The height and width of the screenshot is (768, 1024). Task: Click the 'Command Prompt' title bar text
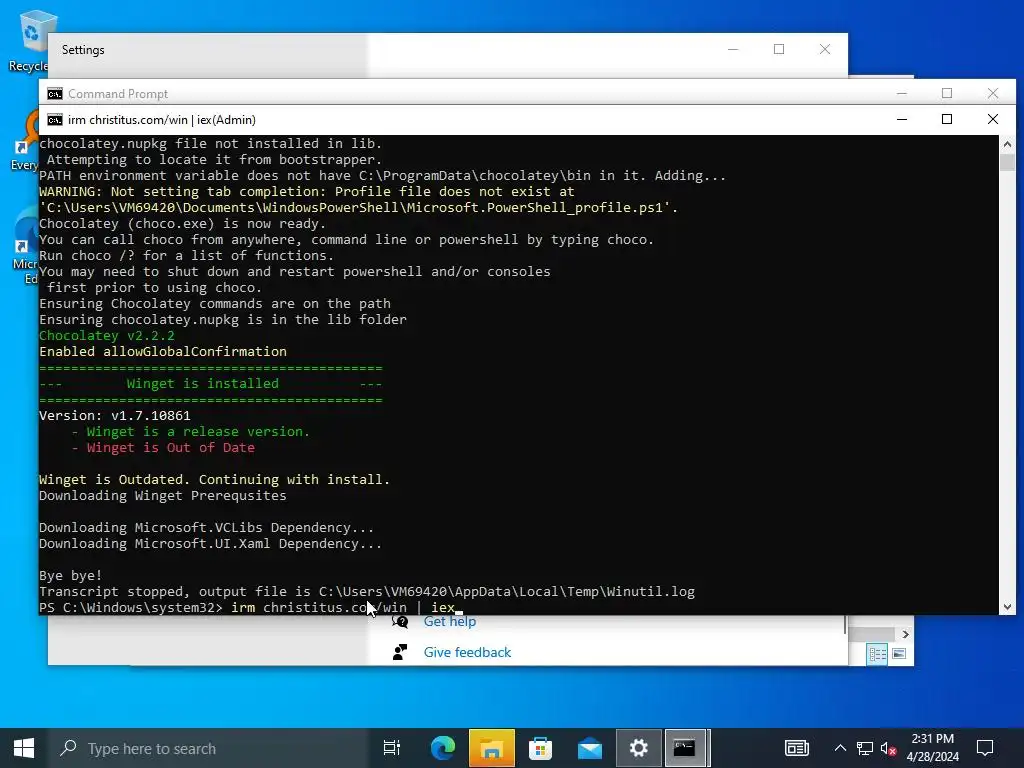118,94
